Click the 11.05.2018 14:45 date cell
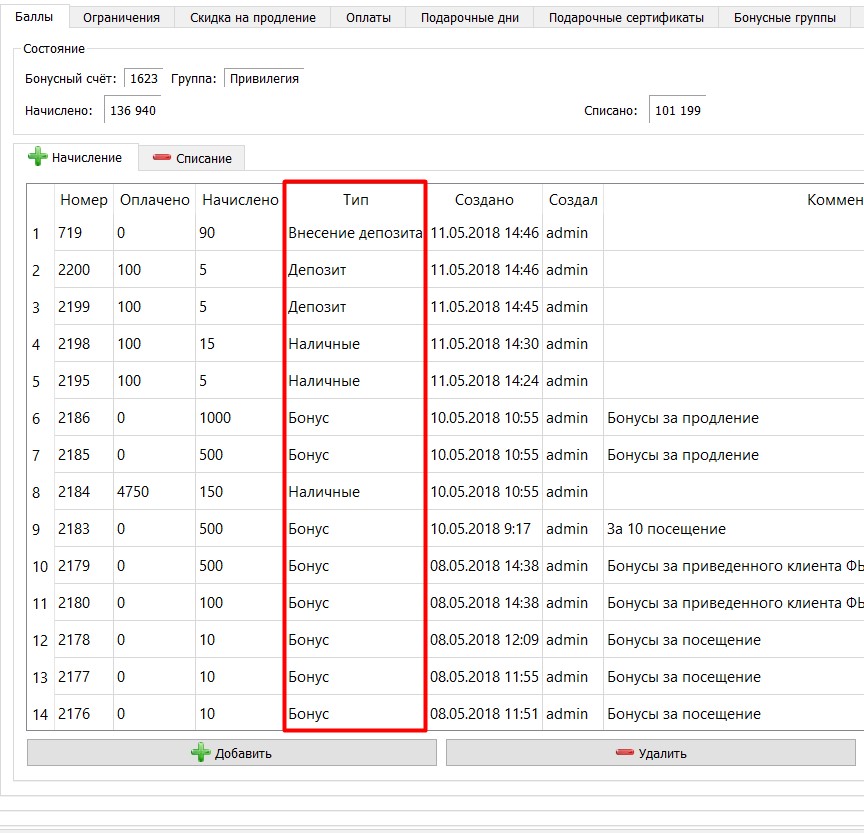 point(484,306)
